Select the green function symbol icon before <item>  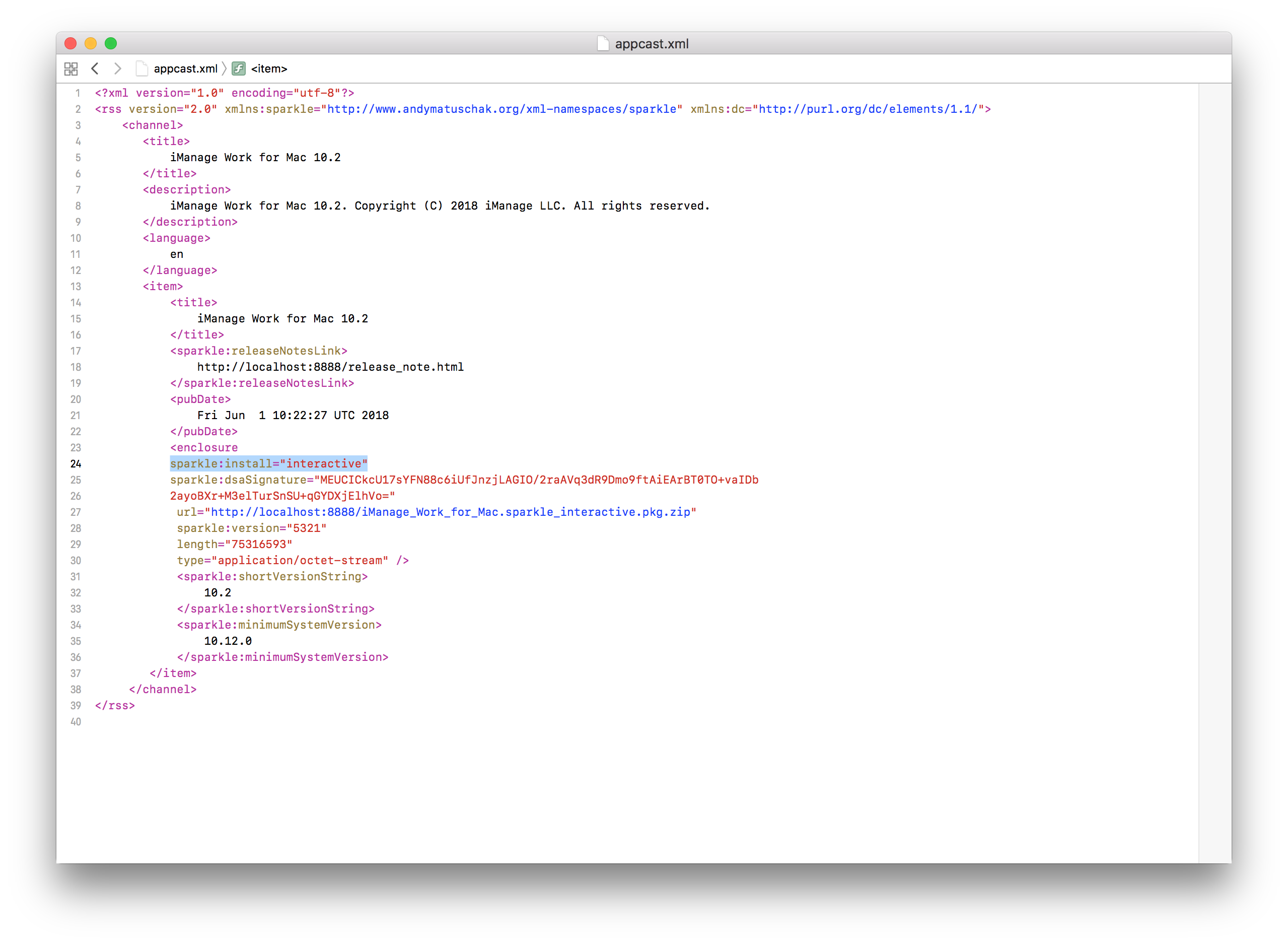(238, 69)
